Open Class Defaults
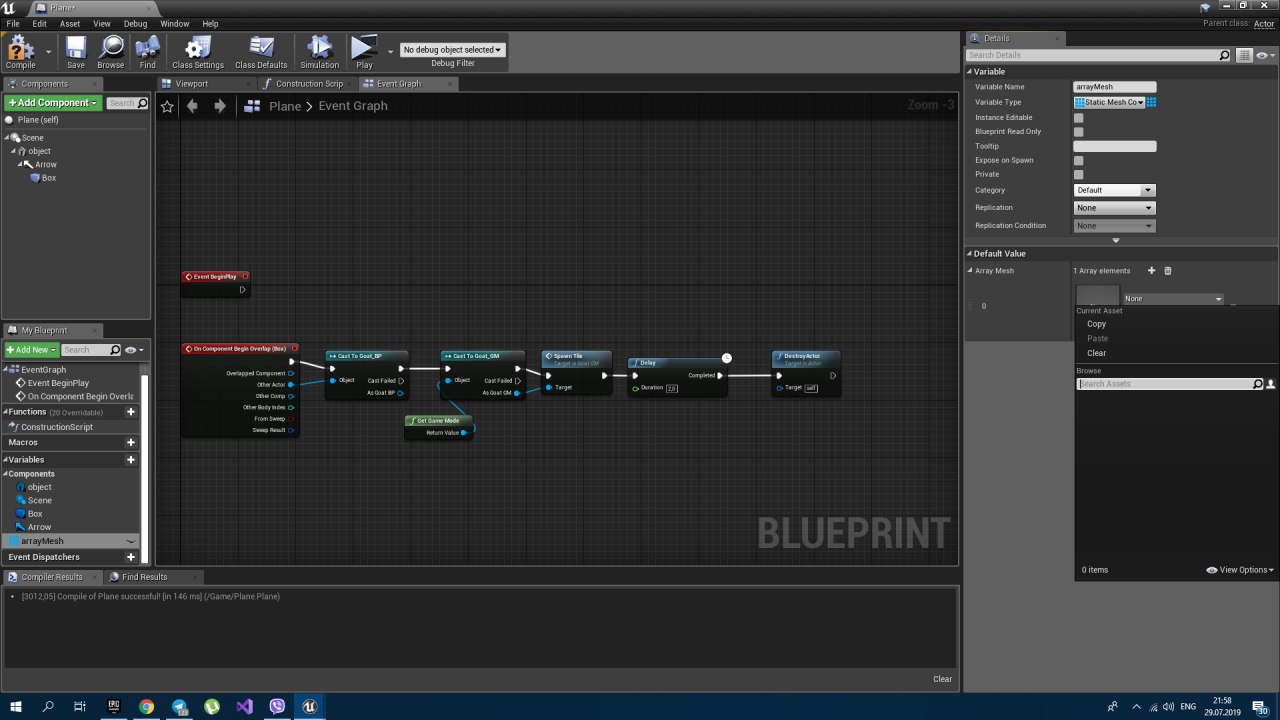1280x720 pixels. pos(261,51)
